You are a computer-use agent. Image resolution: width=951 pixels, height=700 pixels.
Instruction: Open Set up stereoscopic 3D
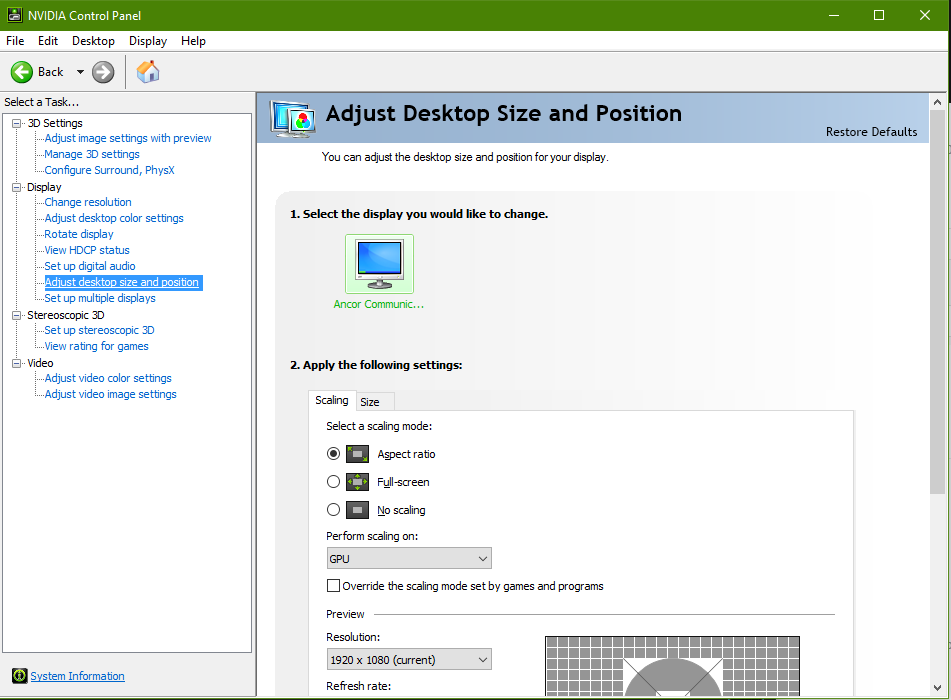[99, 330]
